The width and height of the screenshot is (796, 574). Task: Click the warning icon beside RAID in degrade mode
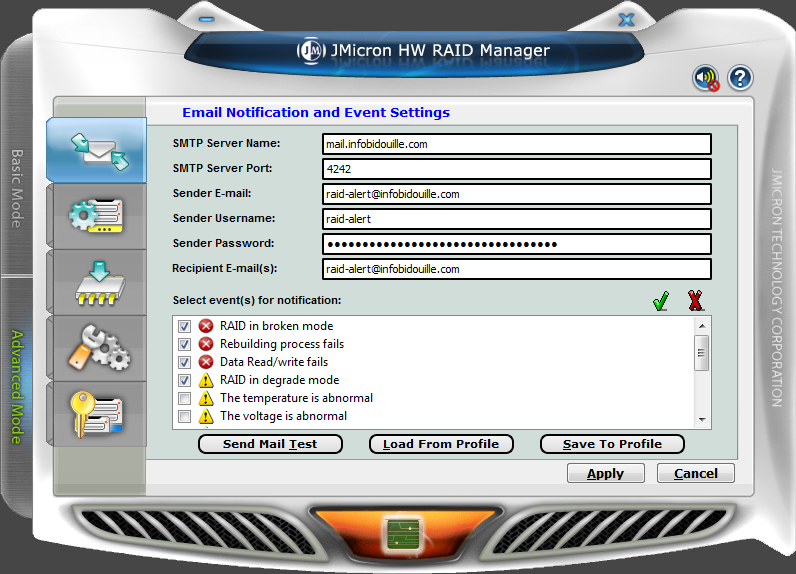206,380
